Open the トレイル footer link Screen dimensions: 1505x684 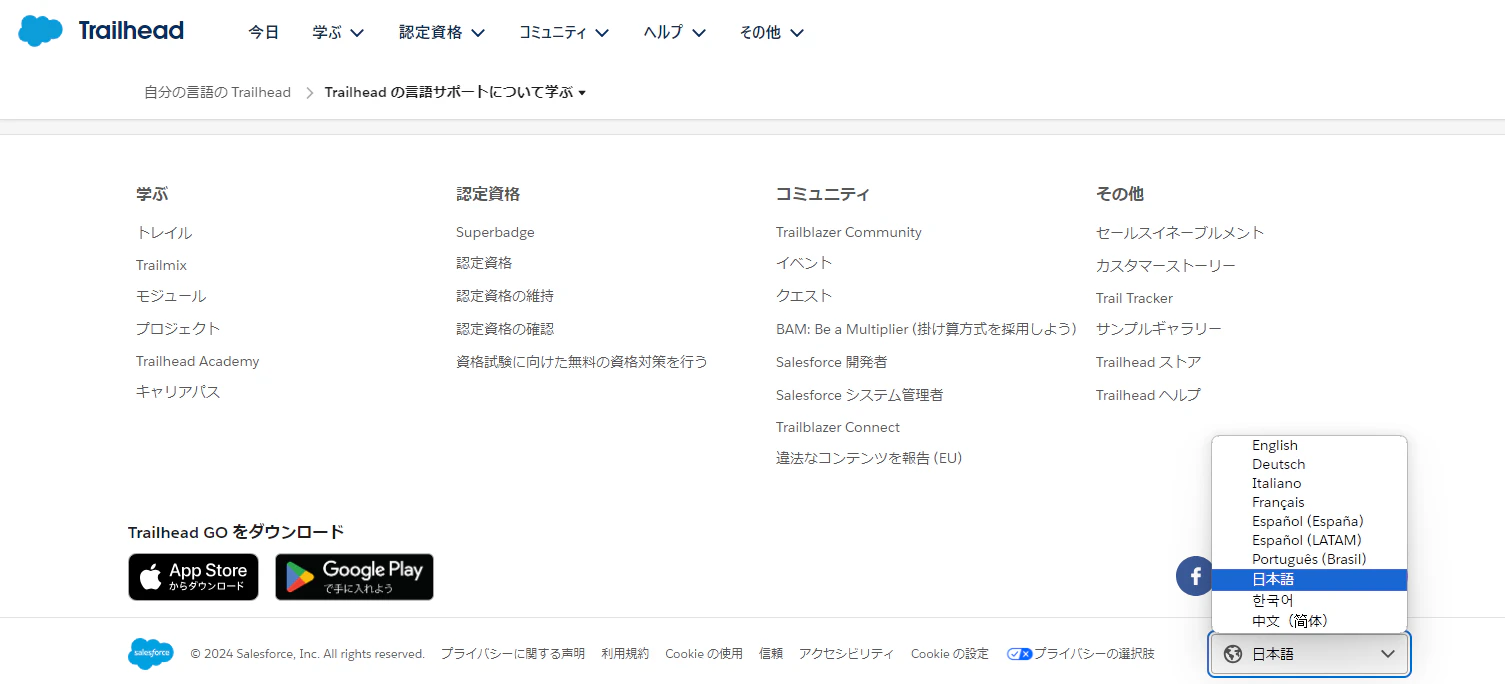(x=164, y=232)
